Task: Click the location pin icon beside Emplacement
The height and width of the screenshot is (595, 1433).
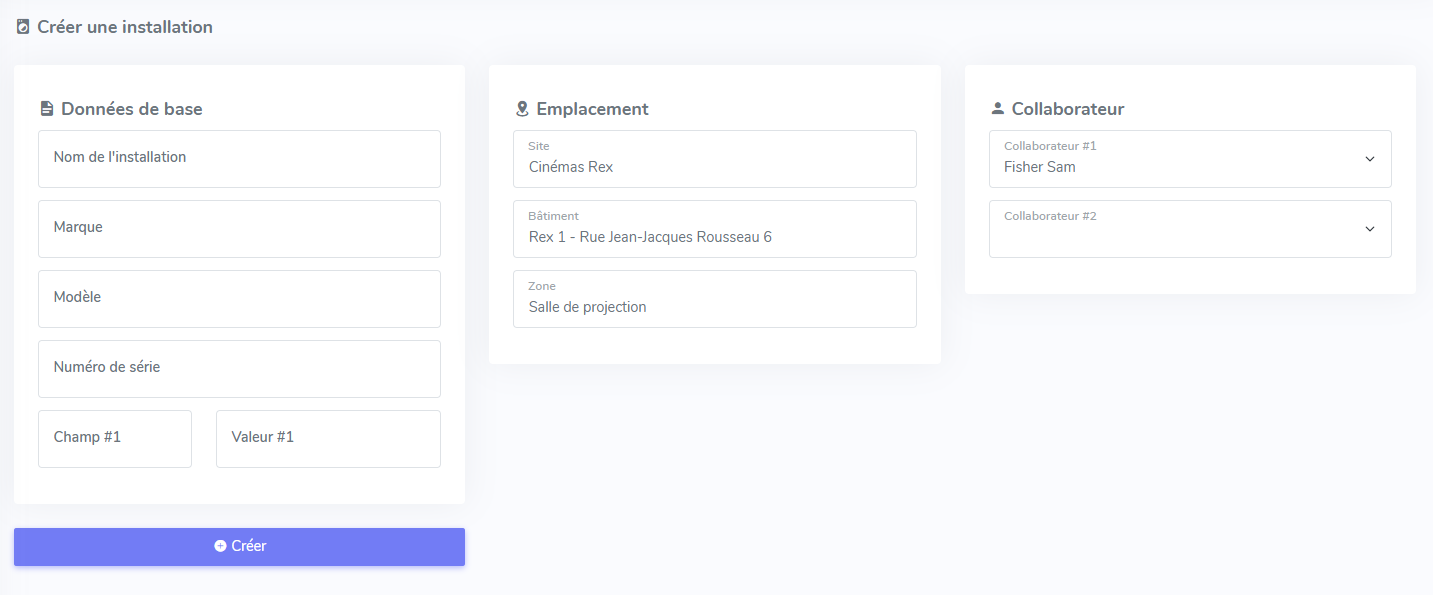Action: [521, 109]
